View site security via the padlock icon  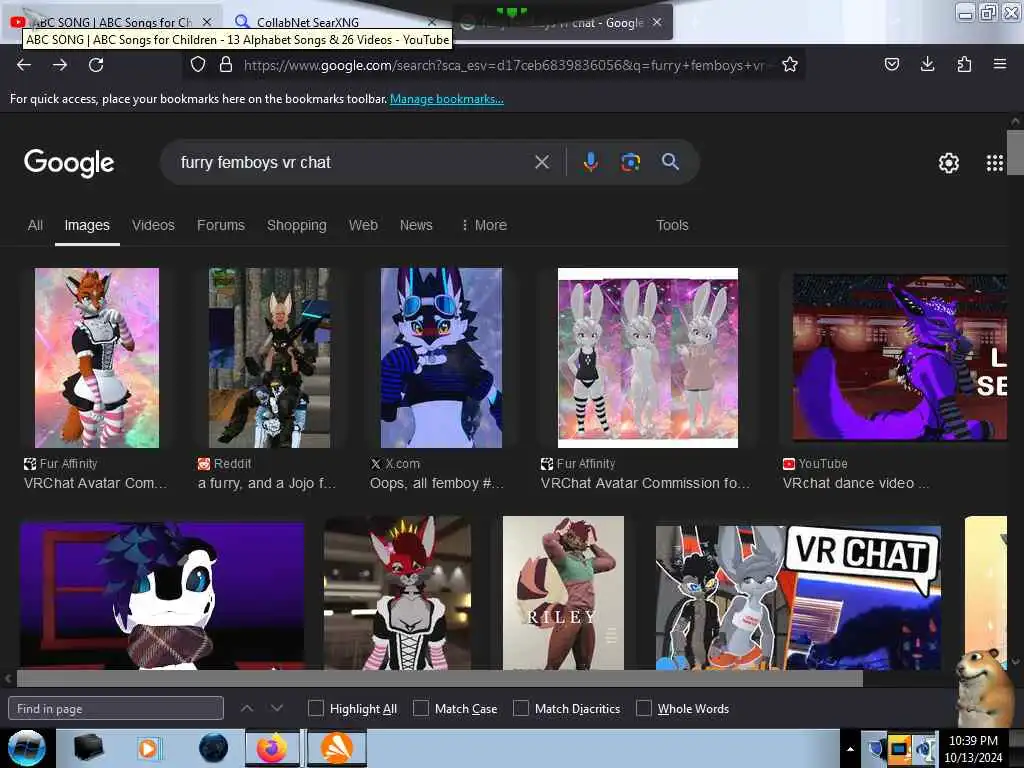pos(226,65)
